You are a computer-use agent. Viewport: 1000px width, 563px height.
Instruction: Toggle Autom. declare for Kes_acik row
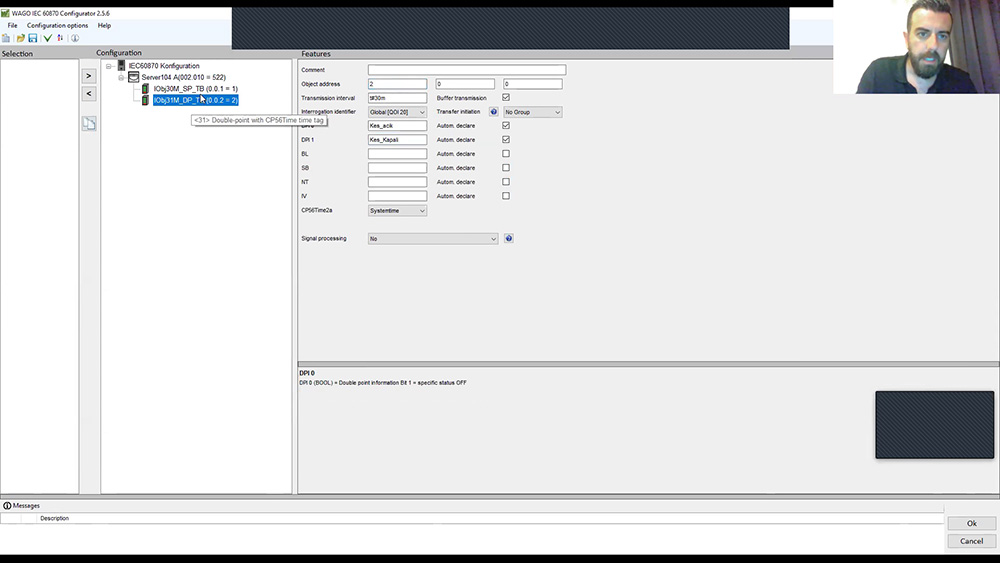[x=506, y=126]
